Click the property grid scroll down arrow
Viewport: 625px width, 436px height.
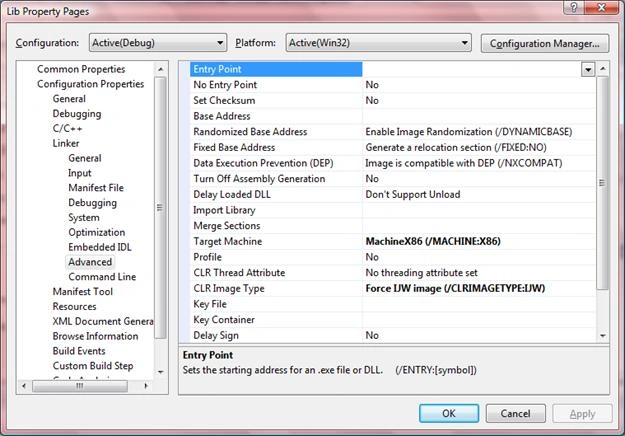(603, 336)
